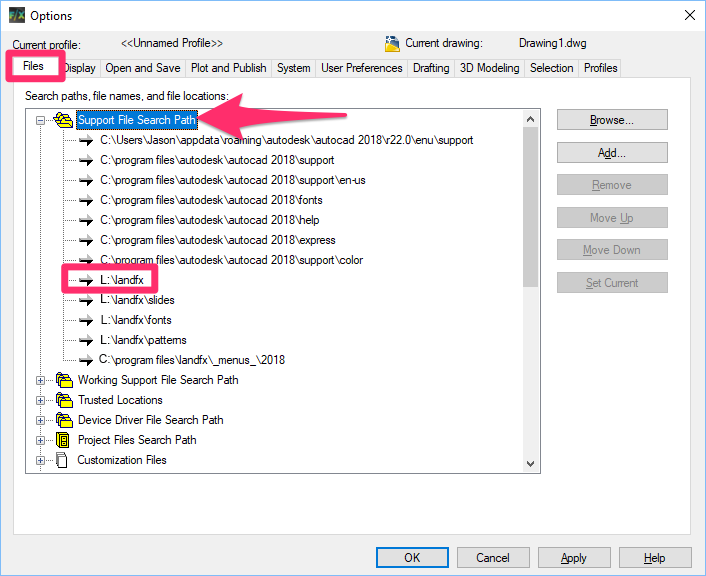Screen dimensions: 706x576
Task: Click arrow icon beside _menus_\2018 path
Action: tap(86, 360)
